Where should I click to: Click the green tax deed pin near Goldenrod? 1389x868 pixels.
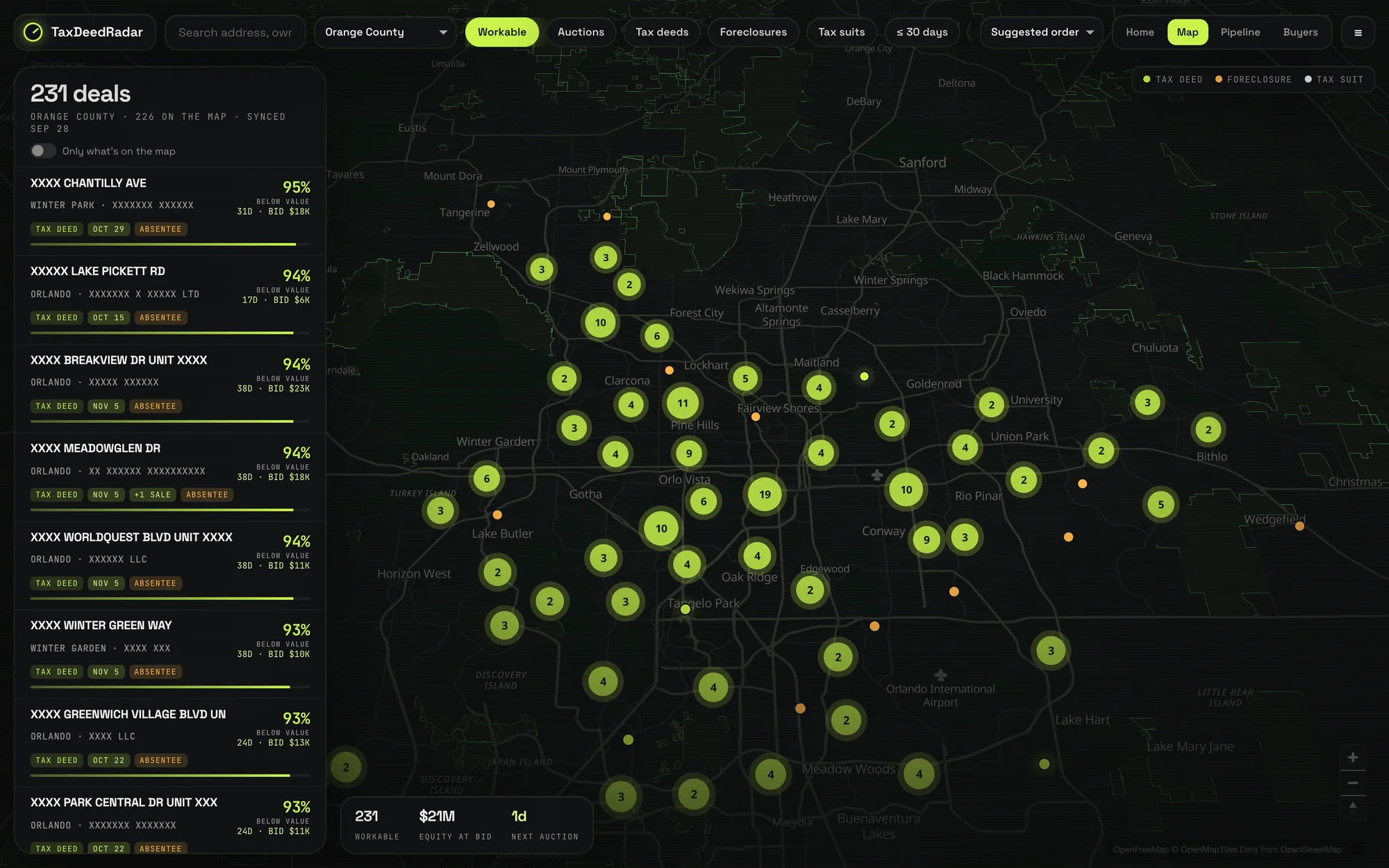pos(865,376)
